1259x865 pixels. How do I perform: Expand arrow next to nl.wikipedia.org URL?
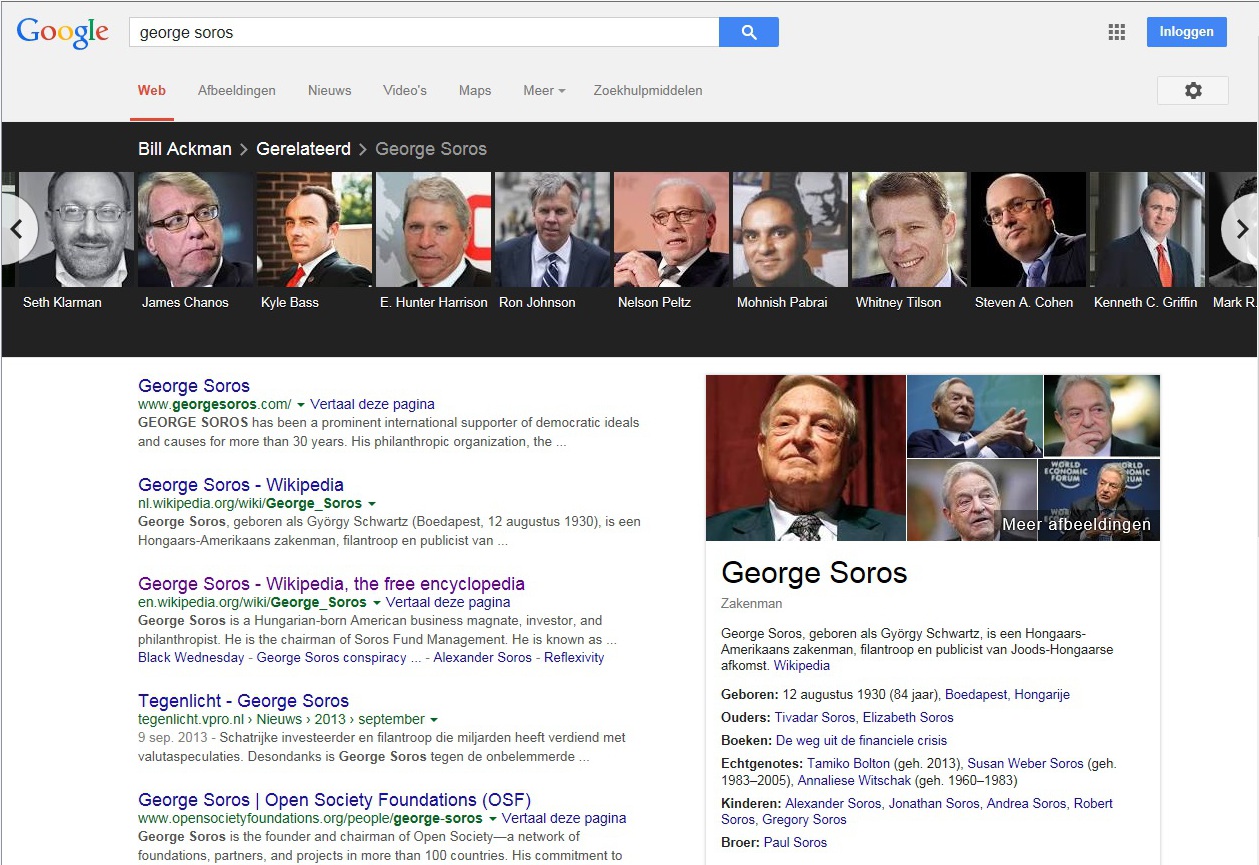[372, 504]
